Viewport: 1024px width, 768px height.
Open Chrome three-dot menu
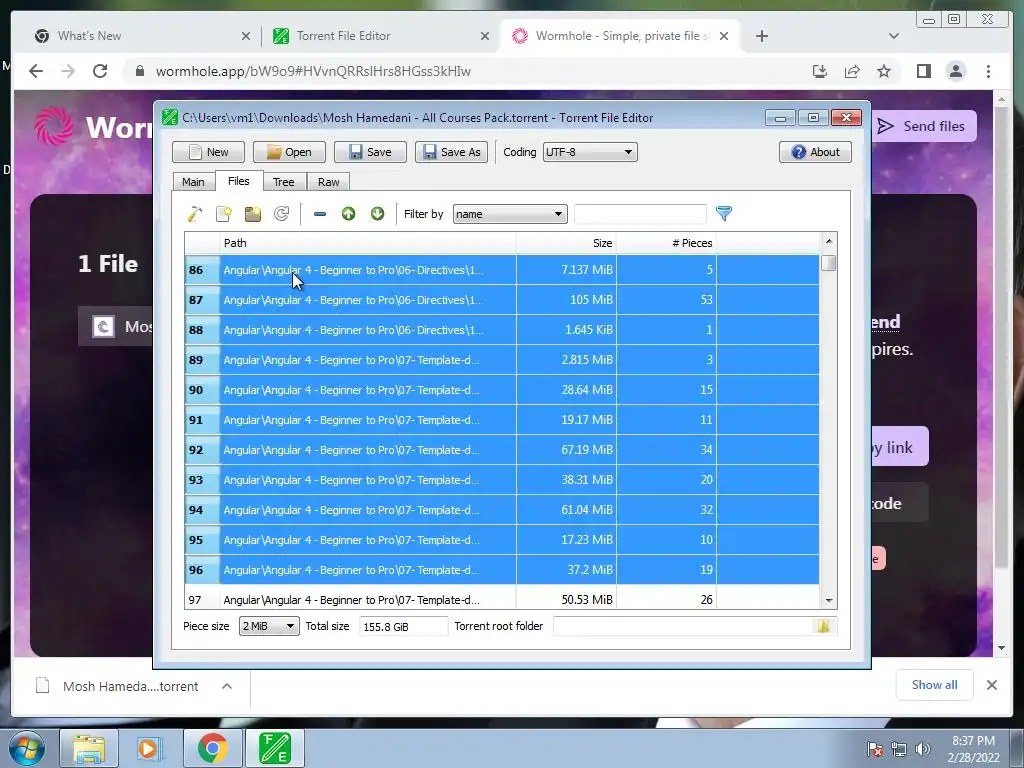click(988, 71)
